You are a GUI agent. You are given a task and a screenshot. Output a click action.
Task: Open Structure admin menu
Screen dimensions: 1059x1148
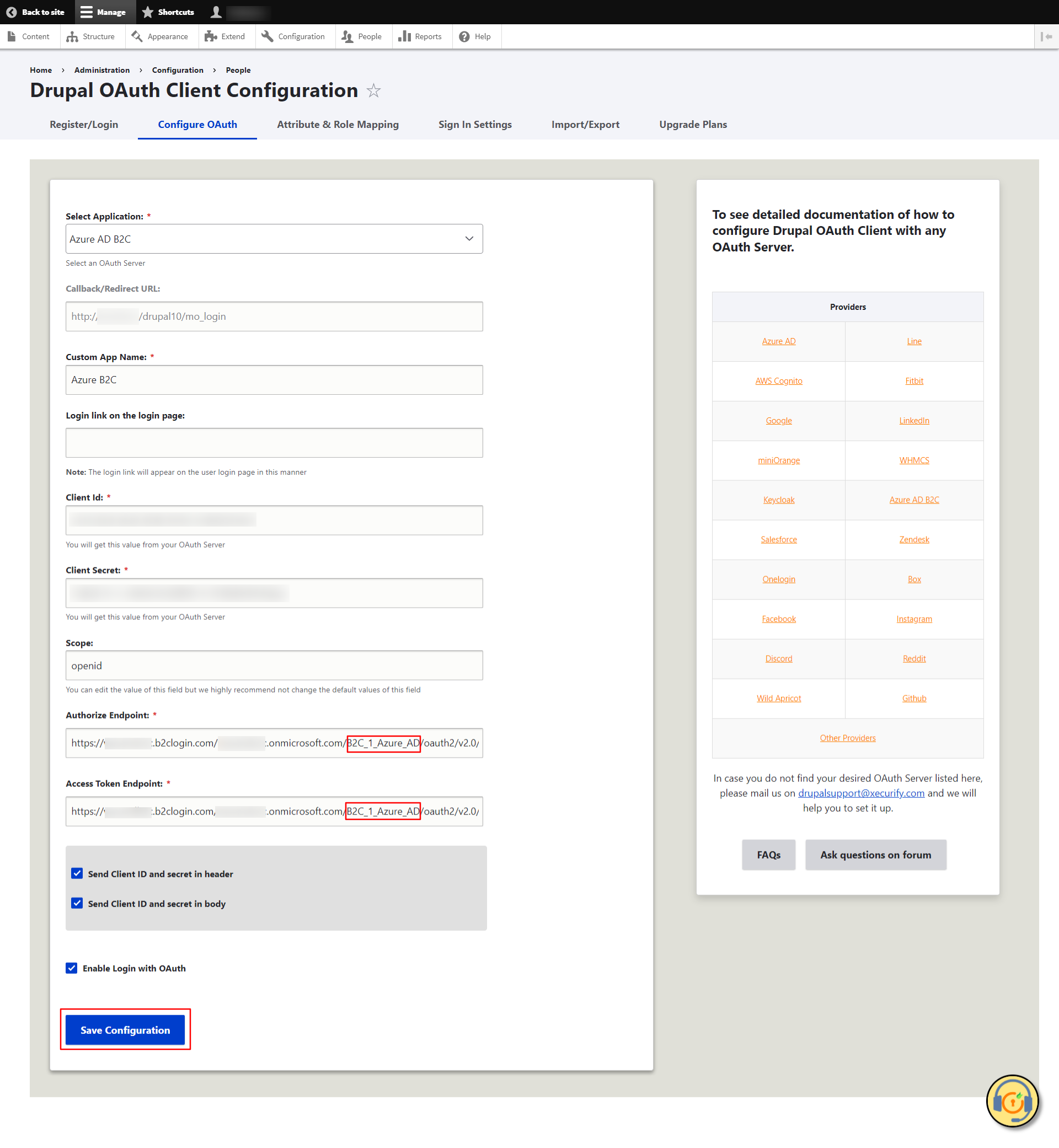pyautogui.click(x=91, y=36)
